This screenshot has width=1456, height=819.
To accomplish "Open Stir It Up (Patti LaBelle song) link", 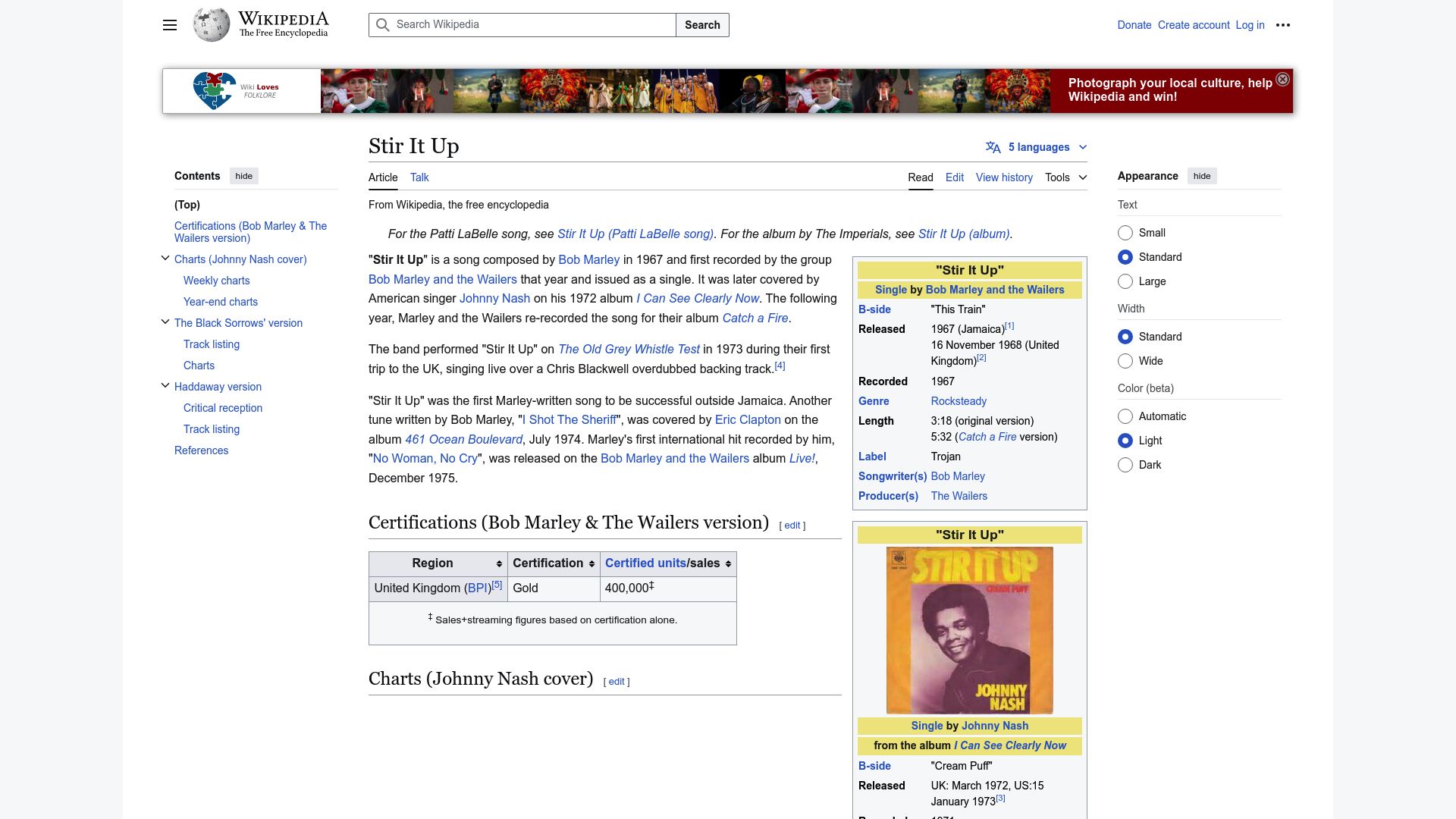I will tap(635, 234).
